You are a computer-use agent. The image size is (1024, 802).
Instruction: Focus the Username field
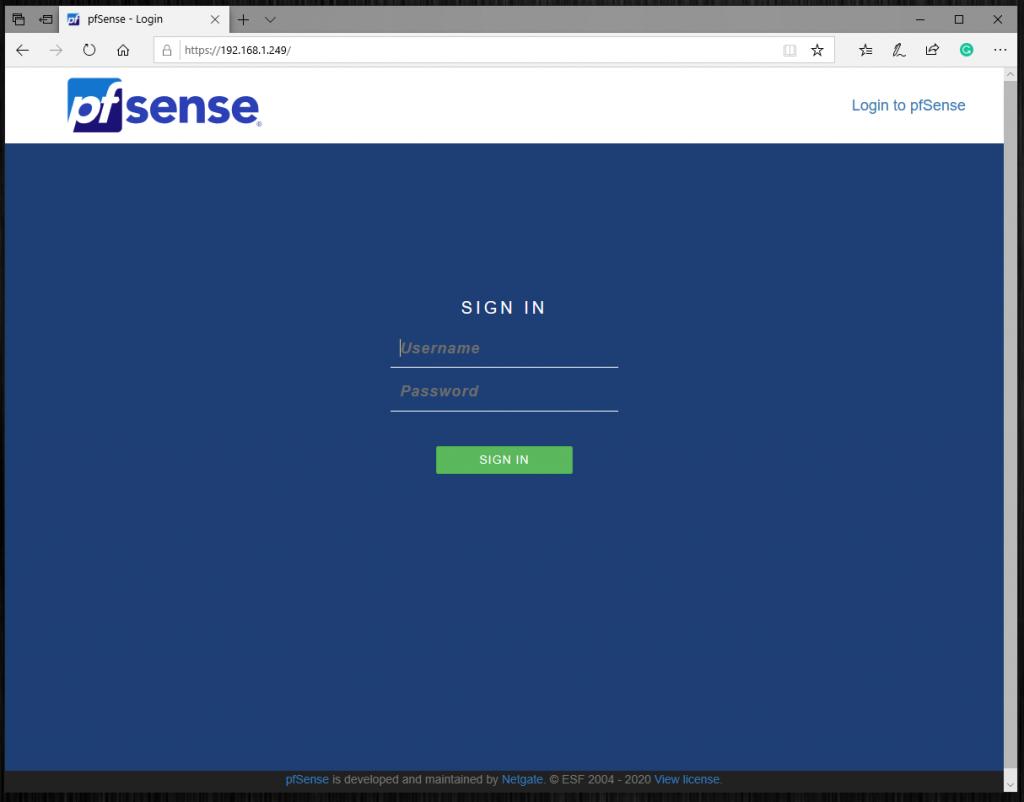[504, 349]
